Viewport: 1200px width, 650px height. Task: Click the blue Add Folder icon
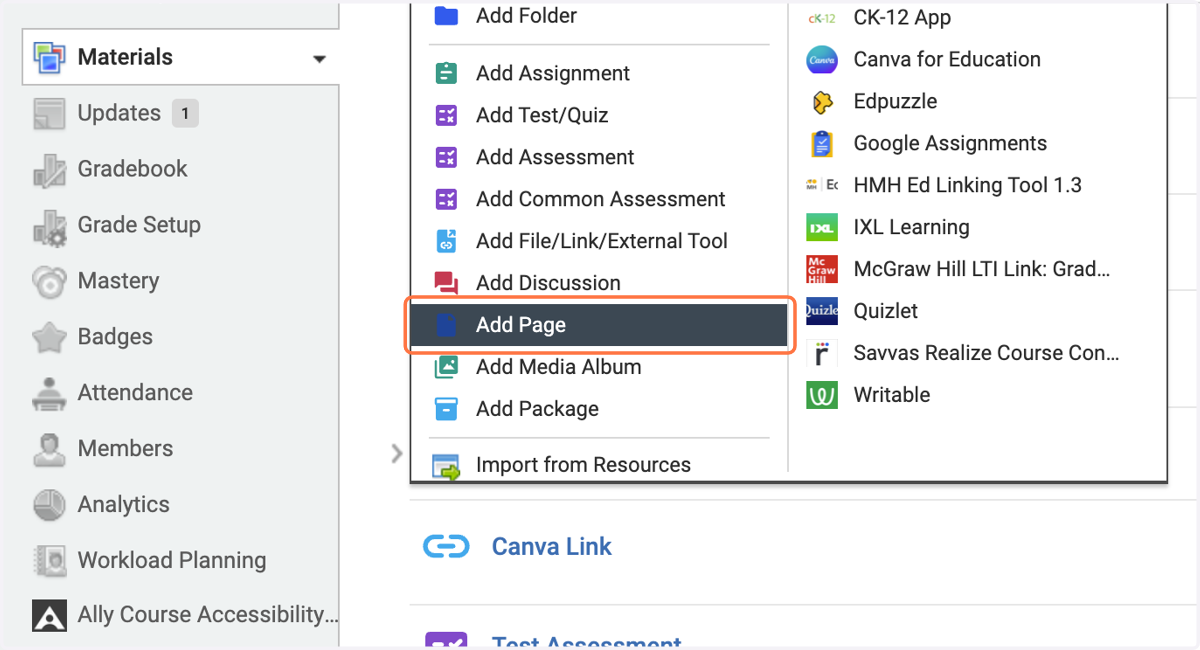point(446,15)
